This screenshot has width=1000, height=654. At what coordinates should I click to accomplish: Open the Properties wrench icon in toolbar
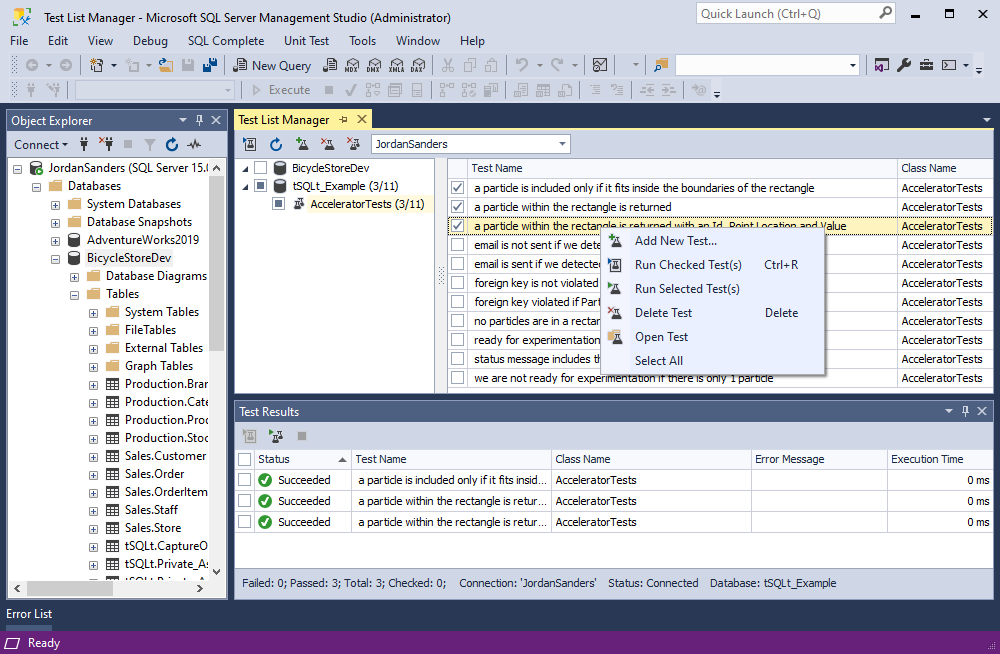[x=904, y=65]
